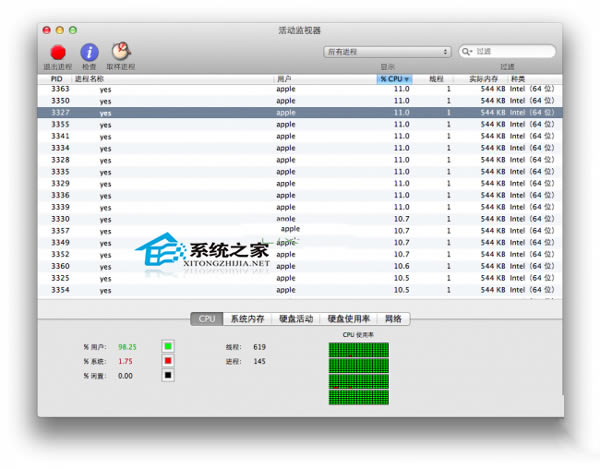Toggle sort order on % CPU column
600x469 pixels.
coord(394,79)
